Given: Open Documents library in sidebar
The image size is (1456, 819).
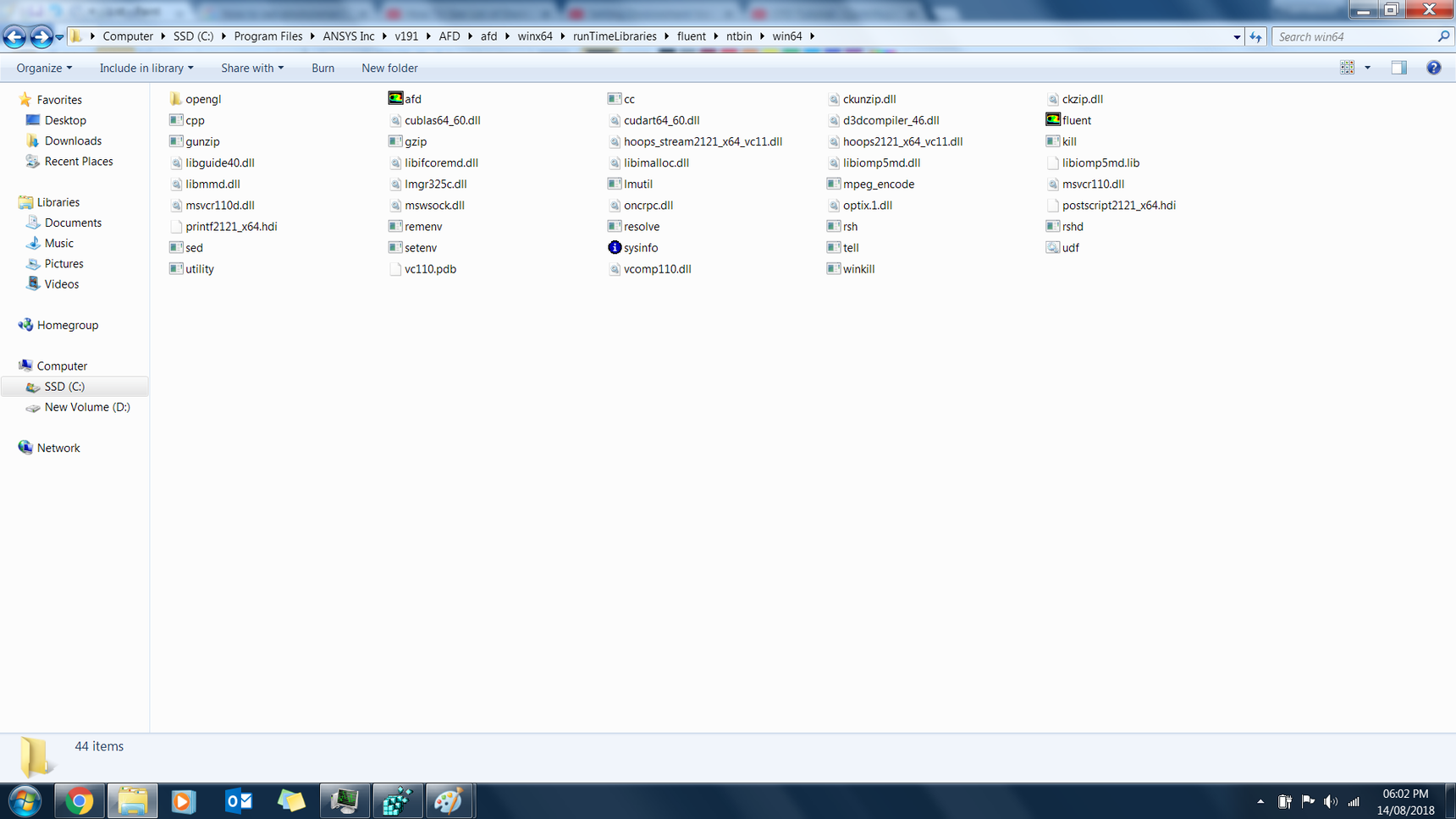Looking at the screenshot, I should [73, 223].
